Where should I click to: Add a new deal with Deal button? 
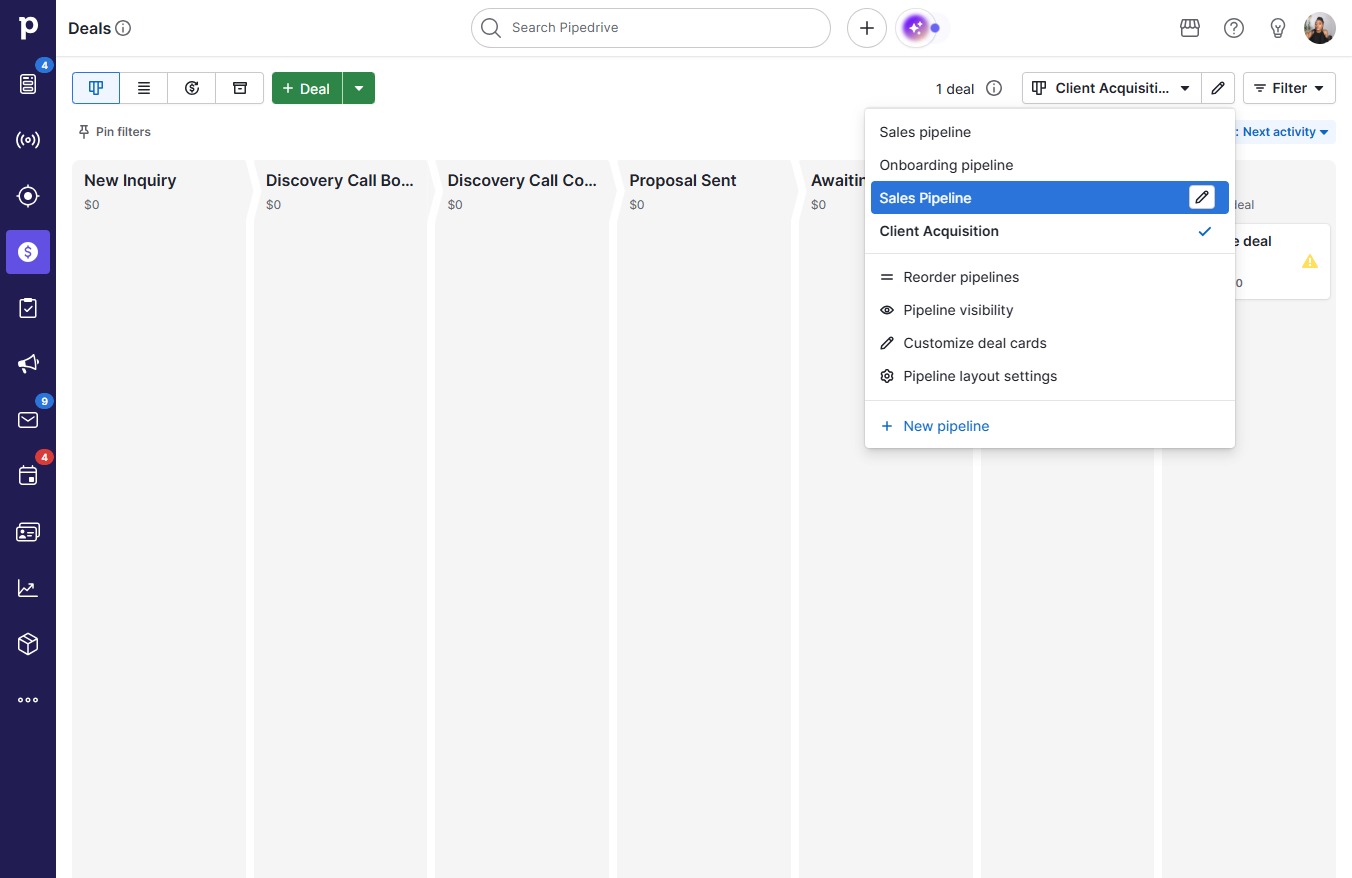[x=307, y=88]
